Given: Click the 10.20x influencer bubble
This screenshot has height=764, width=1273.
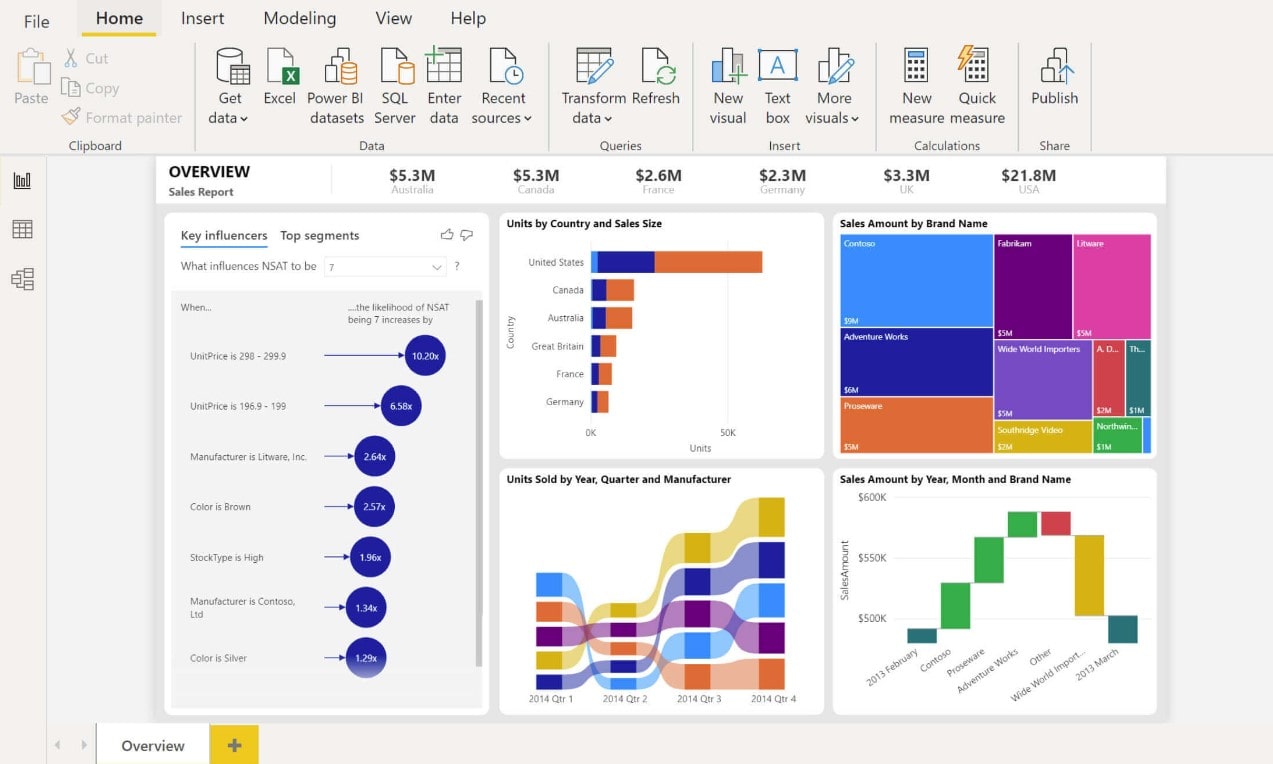Looking at the screenshot, I should 425,356.
